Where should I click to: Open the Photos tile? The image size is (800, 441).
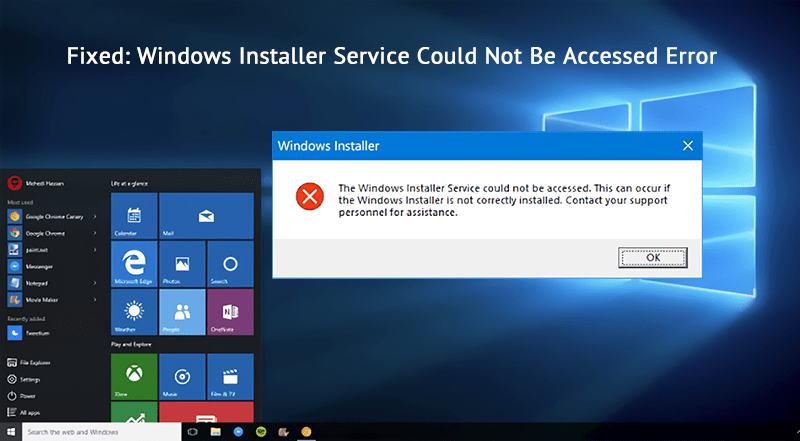182,264
